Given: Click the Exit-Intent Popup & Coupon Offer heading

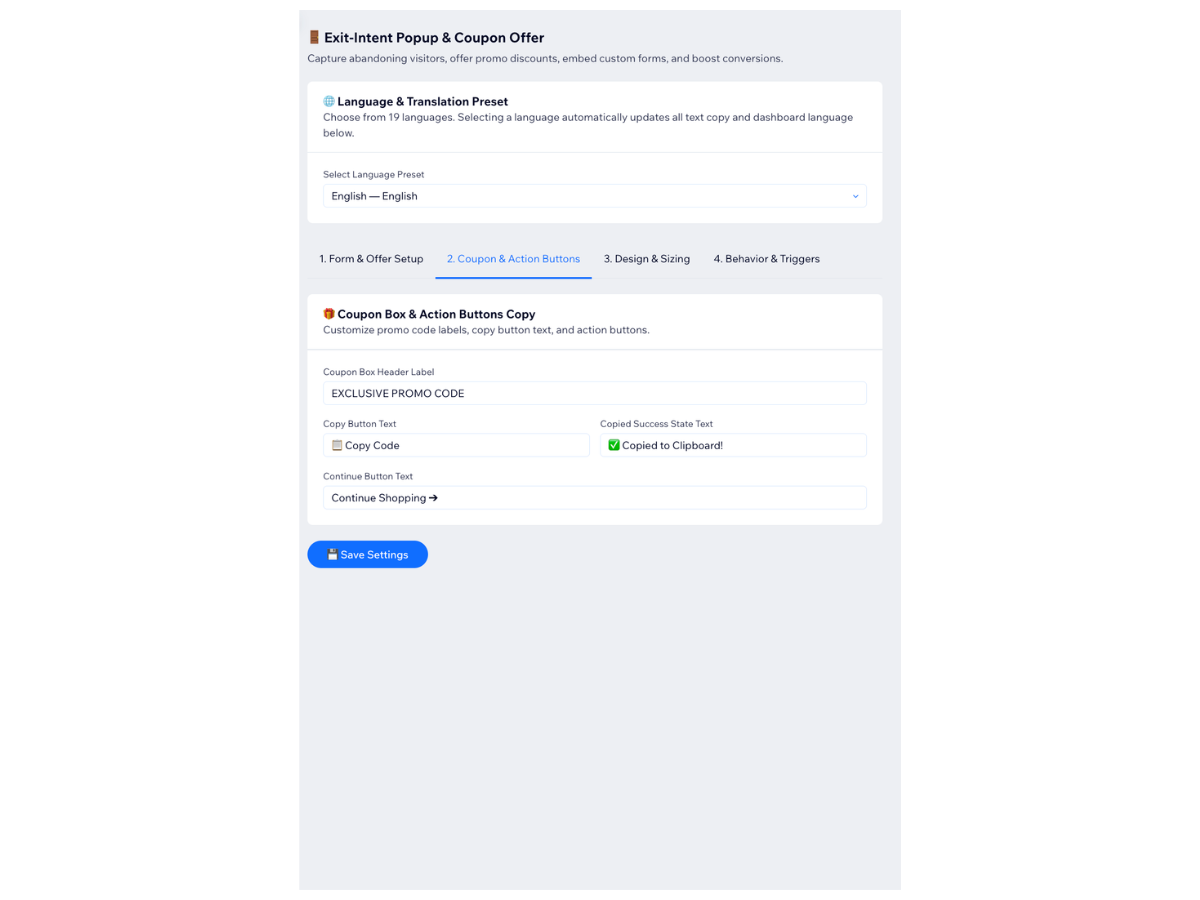Looking at the screenshot, I should (434, 38).
